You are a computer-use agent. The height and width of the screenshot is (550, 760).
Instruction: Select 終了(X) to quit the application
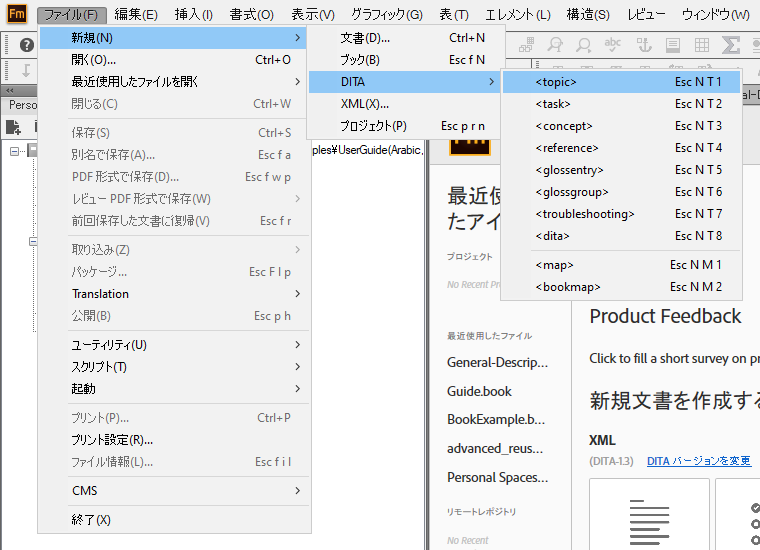click(x=91, y=520)
